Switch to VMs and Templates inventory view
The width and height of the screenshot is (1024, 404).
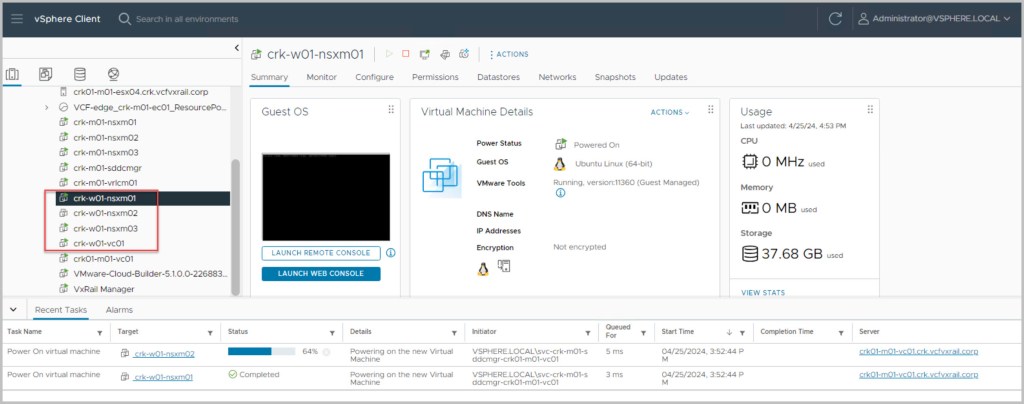point(46,74)
